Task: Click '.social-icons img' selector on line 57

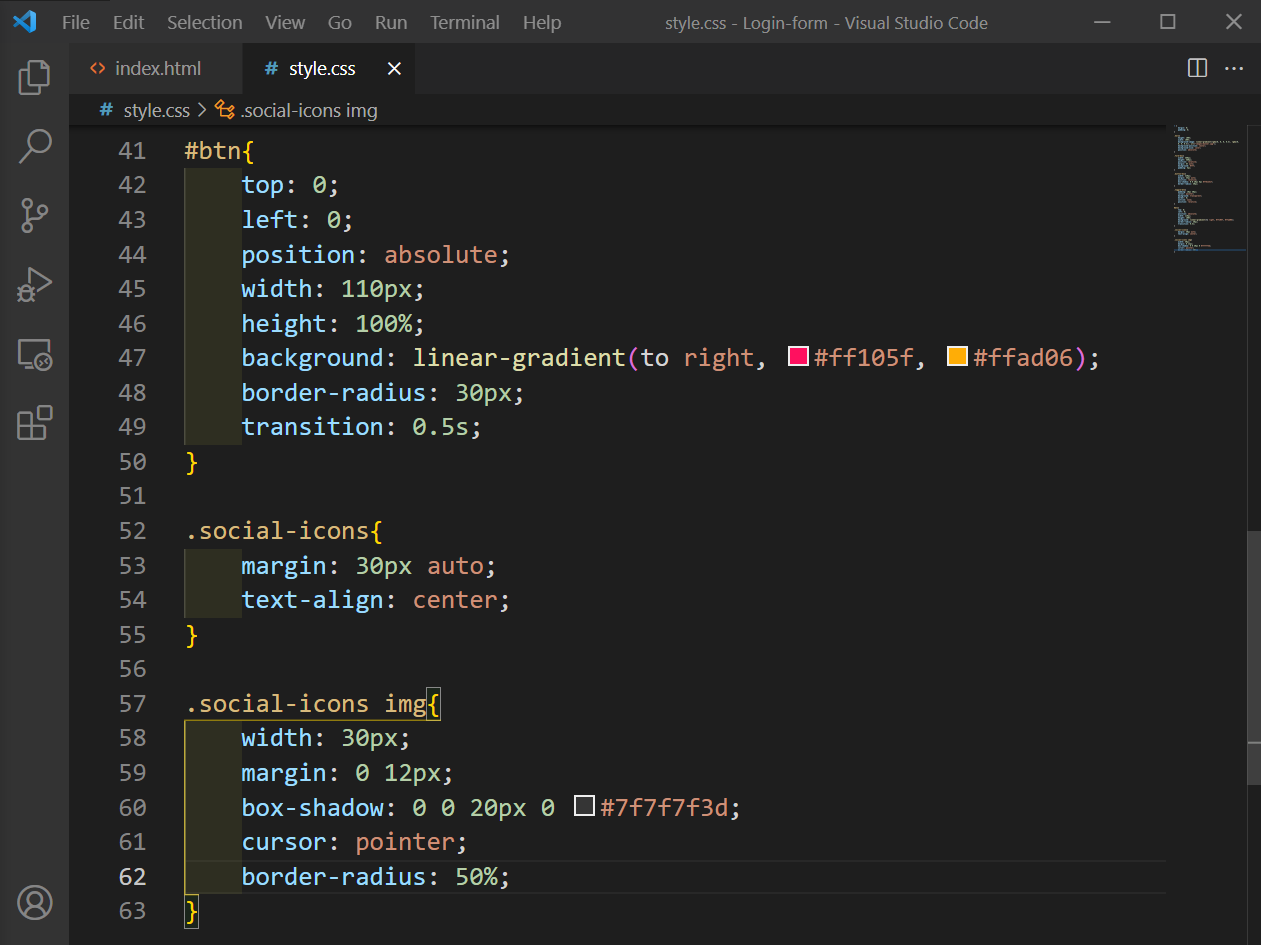Action: (306, 703)
